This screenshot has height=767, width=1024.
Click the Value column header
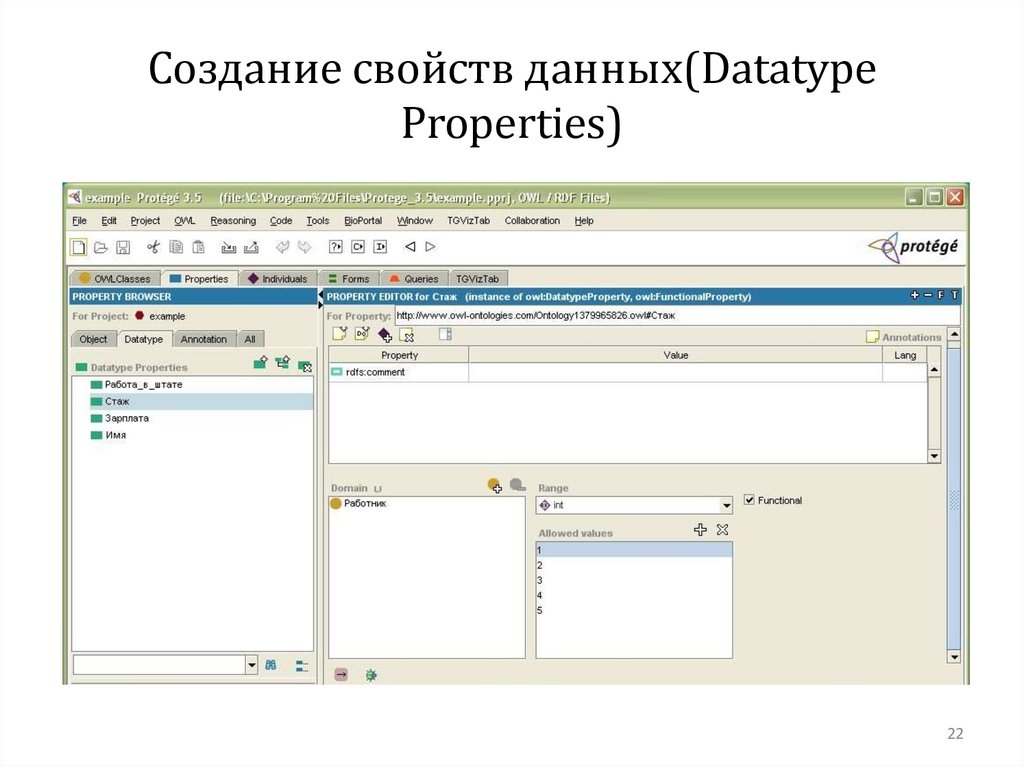(x=675, y=355)
